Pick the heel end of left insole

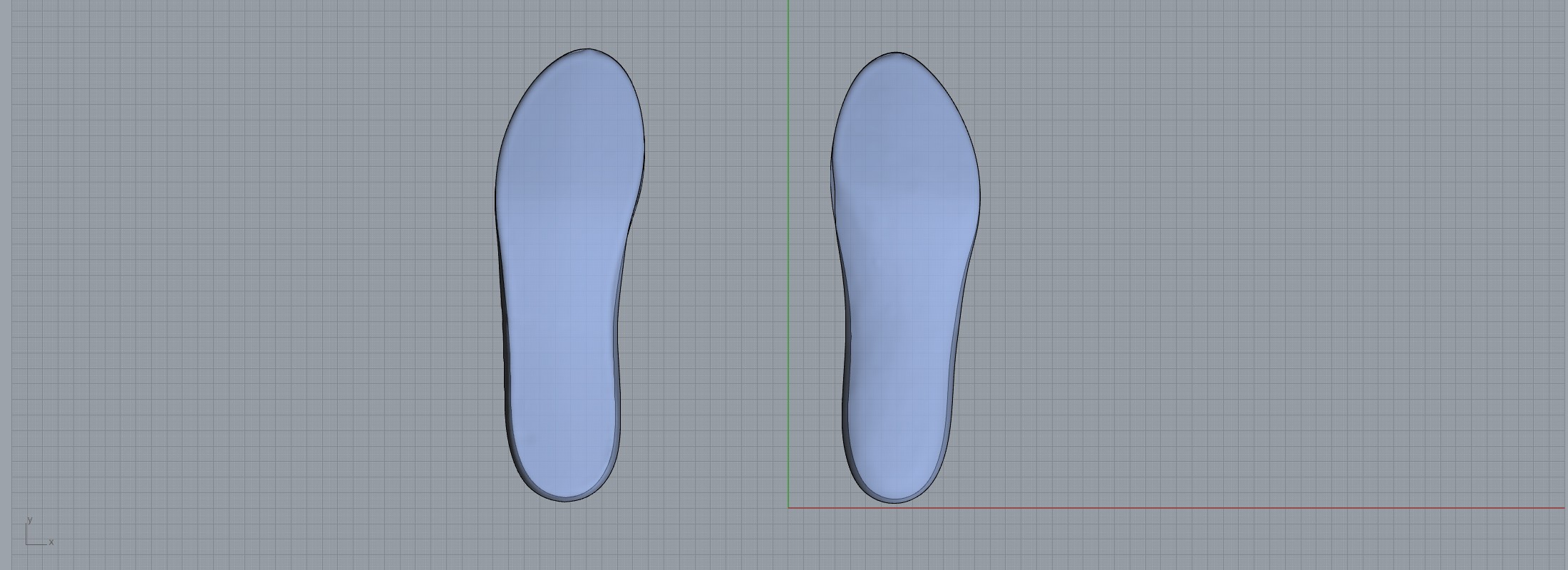tap(564, 500)
